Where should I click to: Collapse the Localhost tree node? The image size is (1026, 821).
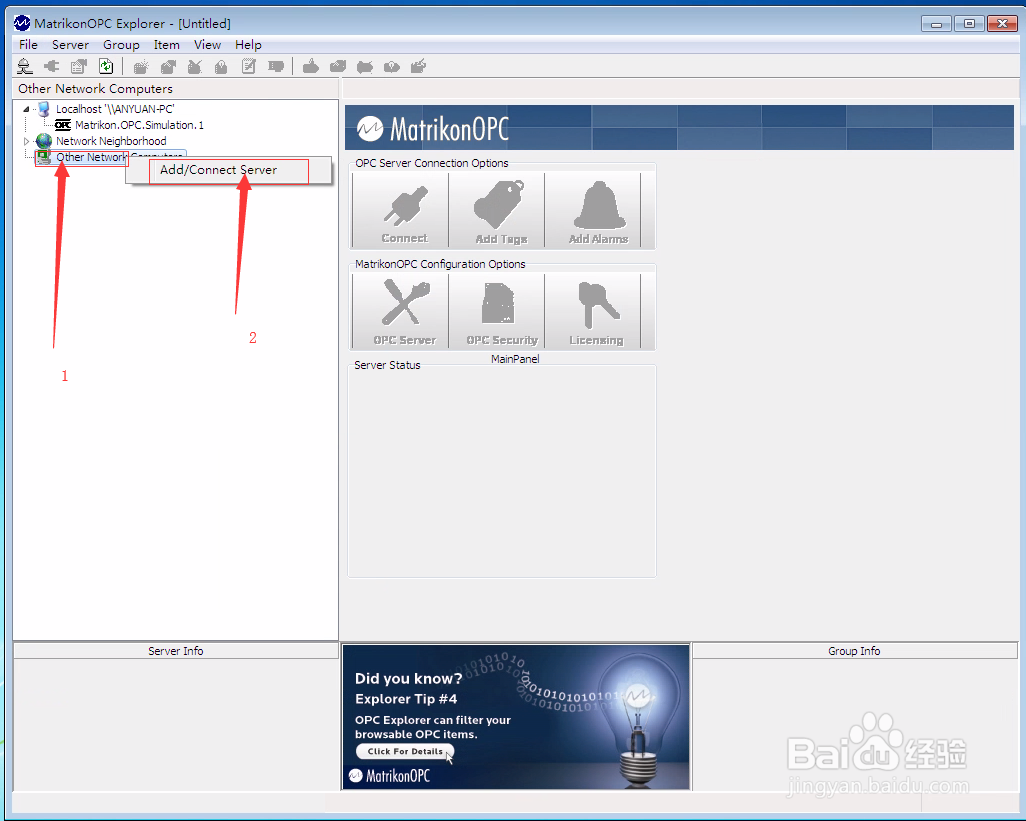click(x=26, y=109)
